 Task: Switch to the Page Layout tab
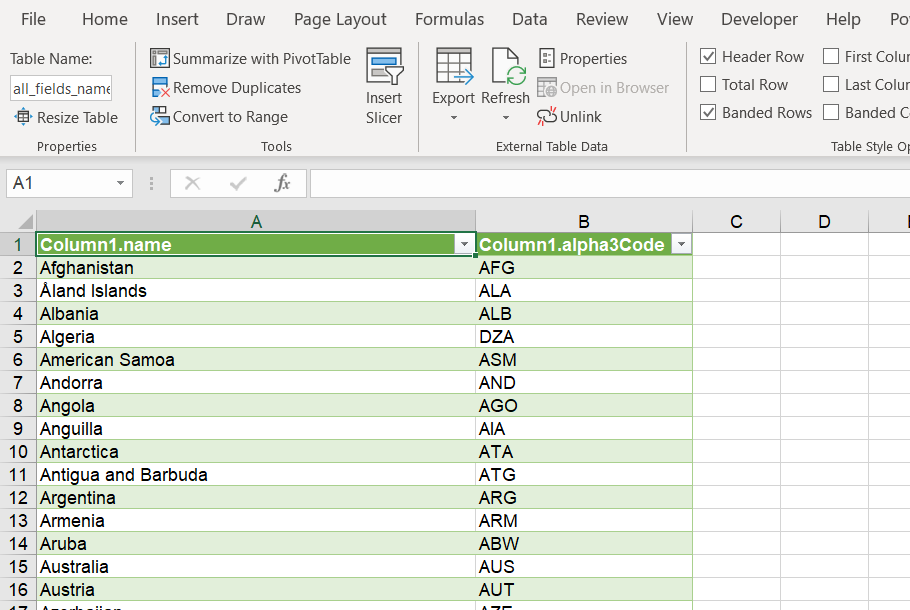(340, 19)
